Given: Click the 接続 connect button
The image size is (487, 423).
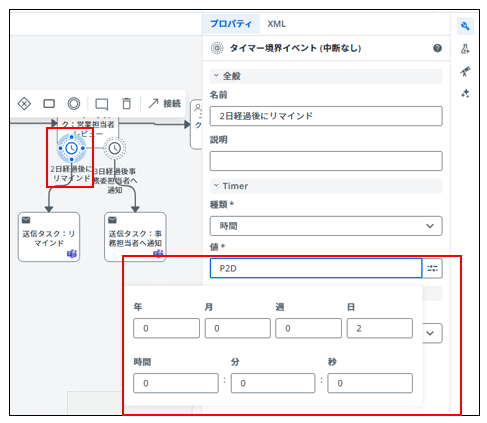Looking at the screenshot, I should click(164, 104).
